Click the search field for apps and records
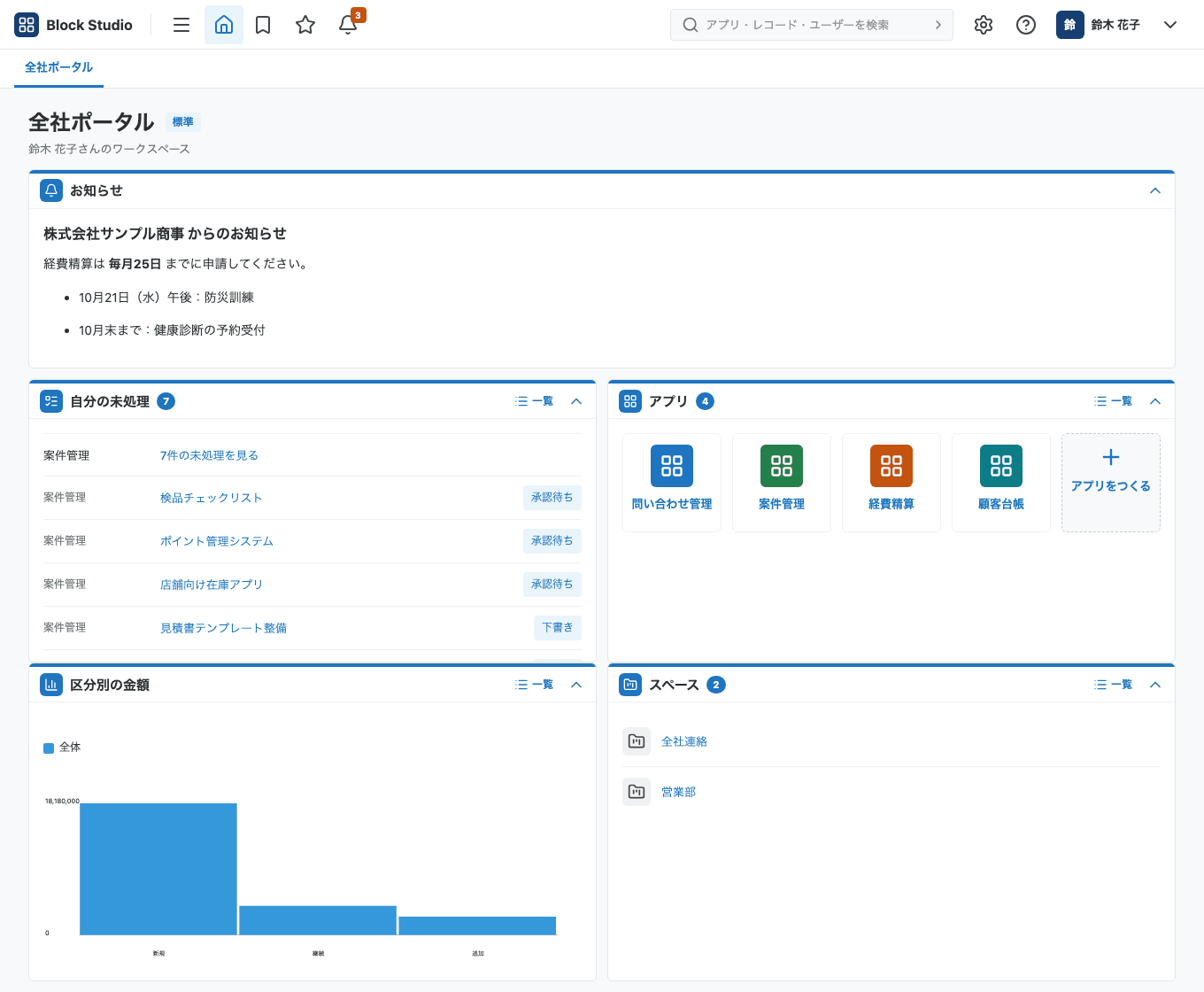Image resolution: width=1204 pixels, height=992 pixels. coord(812,25)
